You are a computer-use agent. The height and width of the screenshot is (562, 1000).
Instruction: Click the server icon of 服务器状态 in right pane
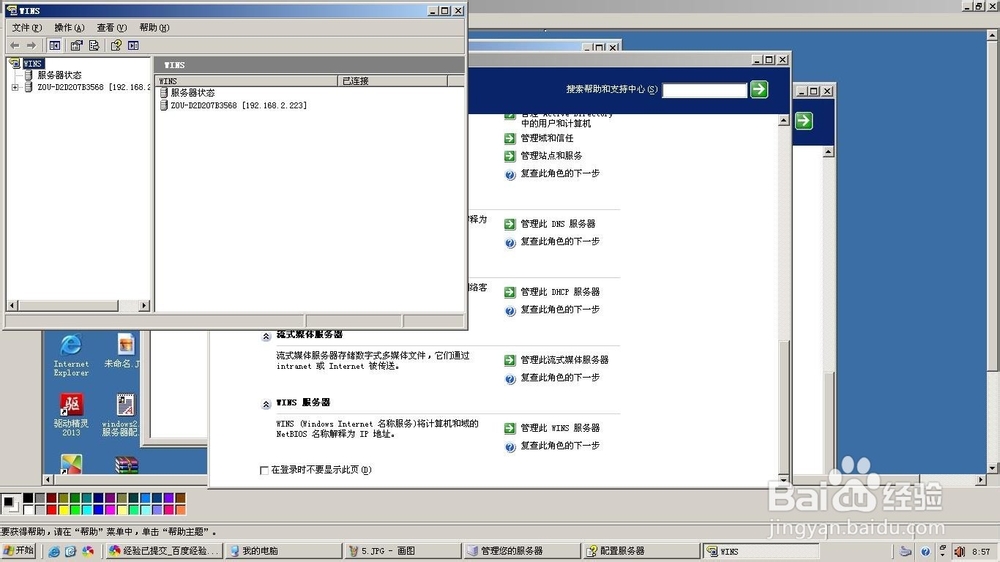coord(164,93)
